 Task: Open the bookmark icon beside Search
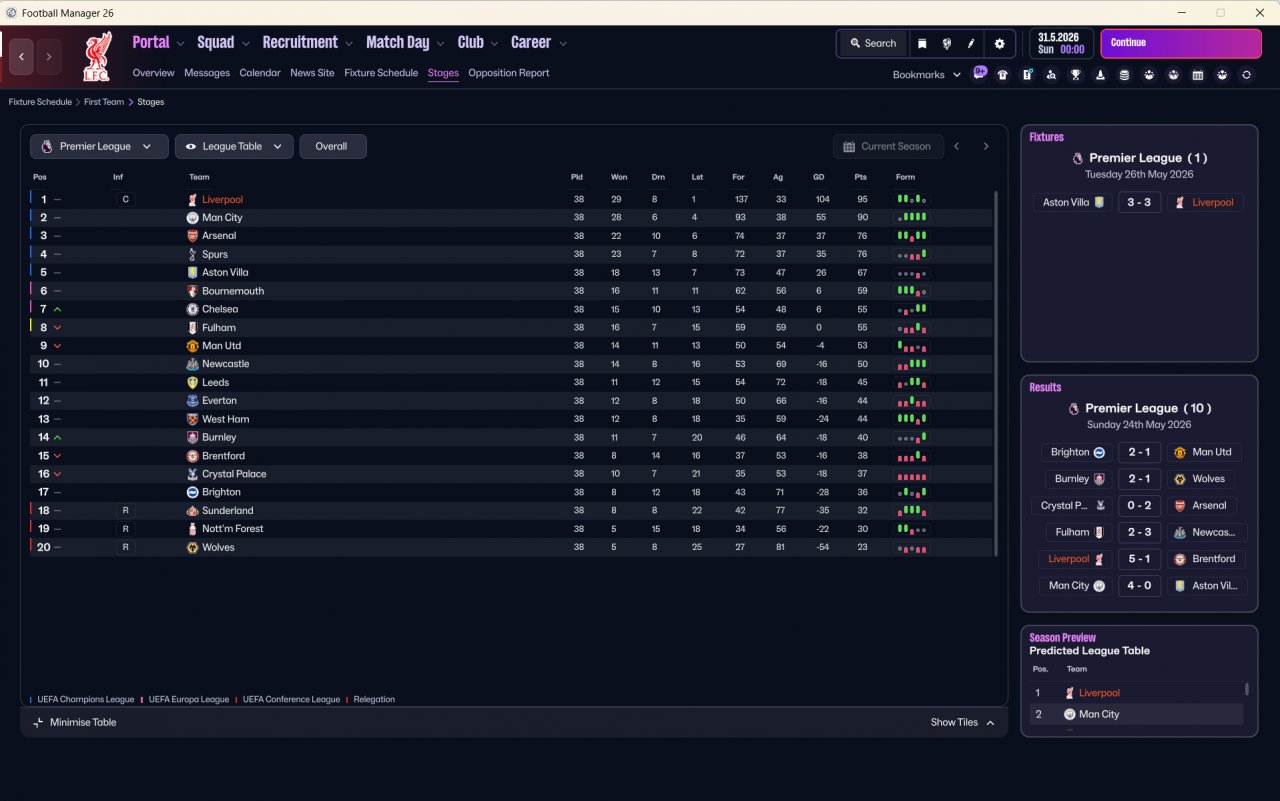922,43
